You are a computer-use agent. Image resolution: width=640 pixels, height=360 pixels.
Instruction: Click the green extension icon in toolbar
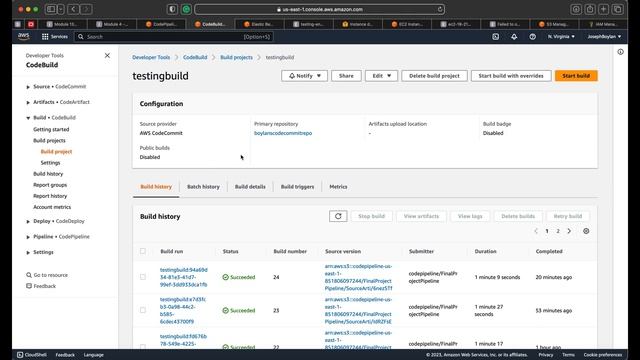(186, 9)
